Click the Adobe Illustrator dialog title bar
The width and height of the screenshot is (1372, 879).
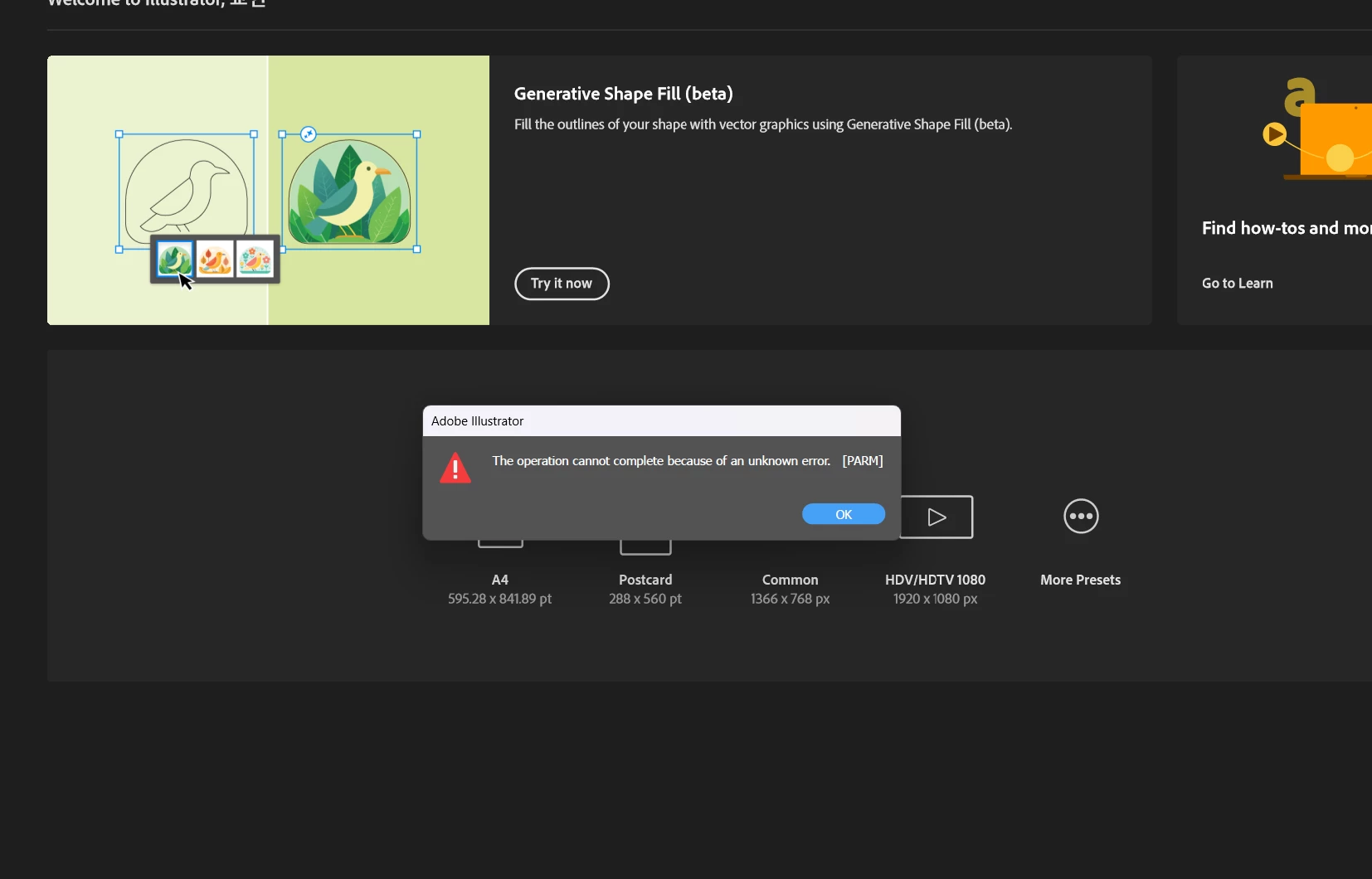point(661,420)
